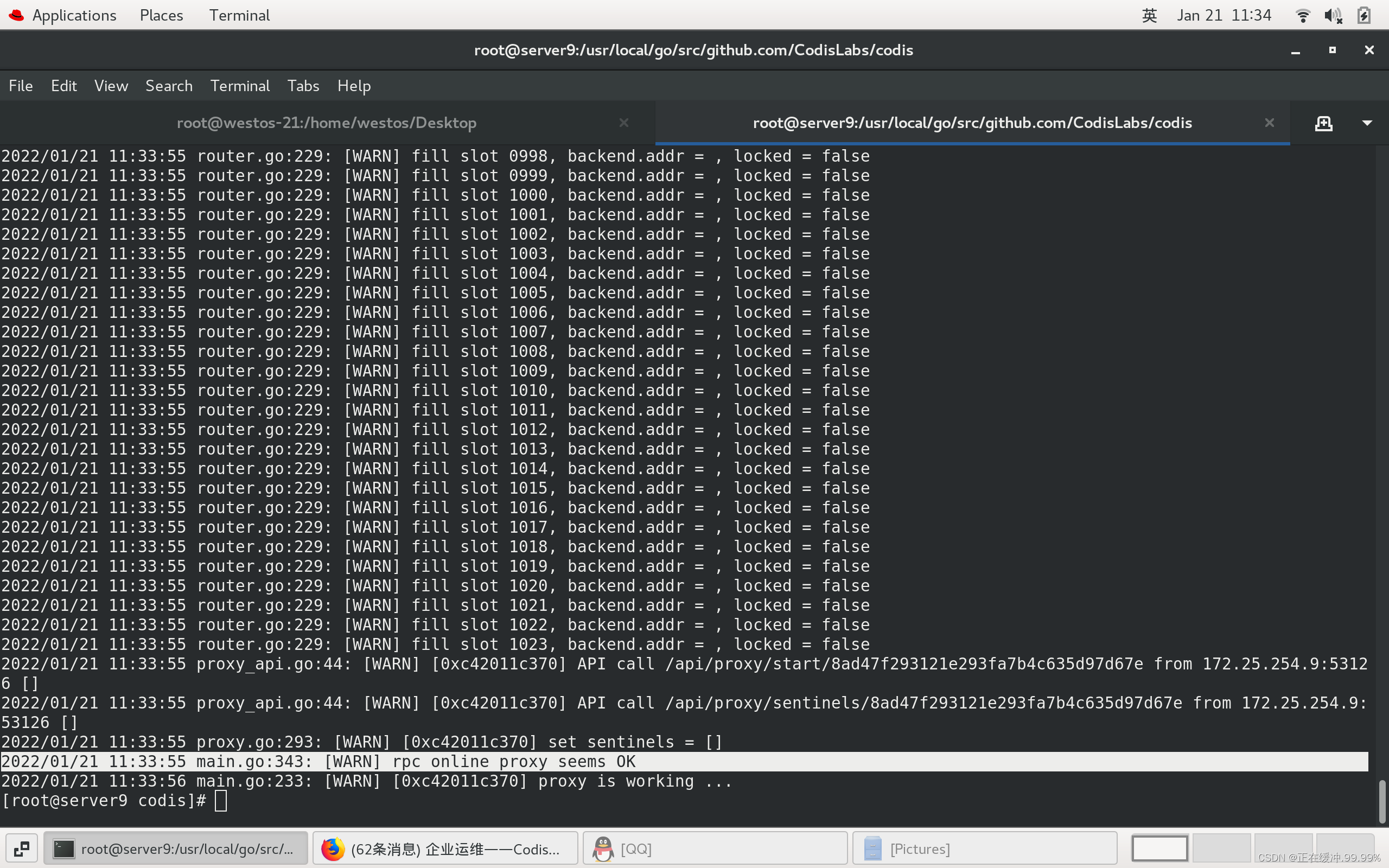Expand the Places menu
The image size is (1389, 868).
point(161,15)
